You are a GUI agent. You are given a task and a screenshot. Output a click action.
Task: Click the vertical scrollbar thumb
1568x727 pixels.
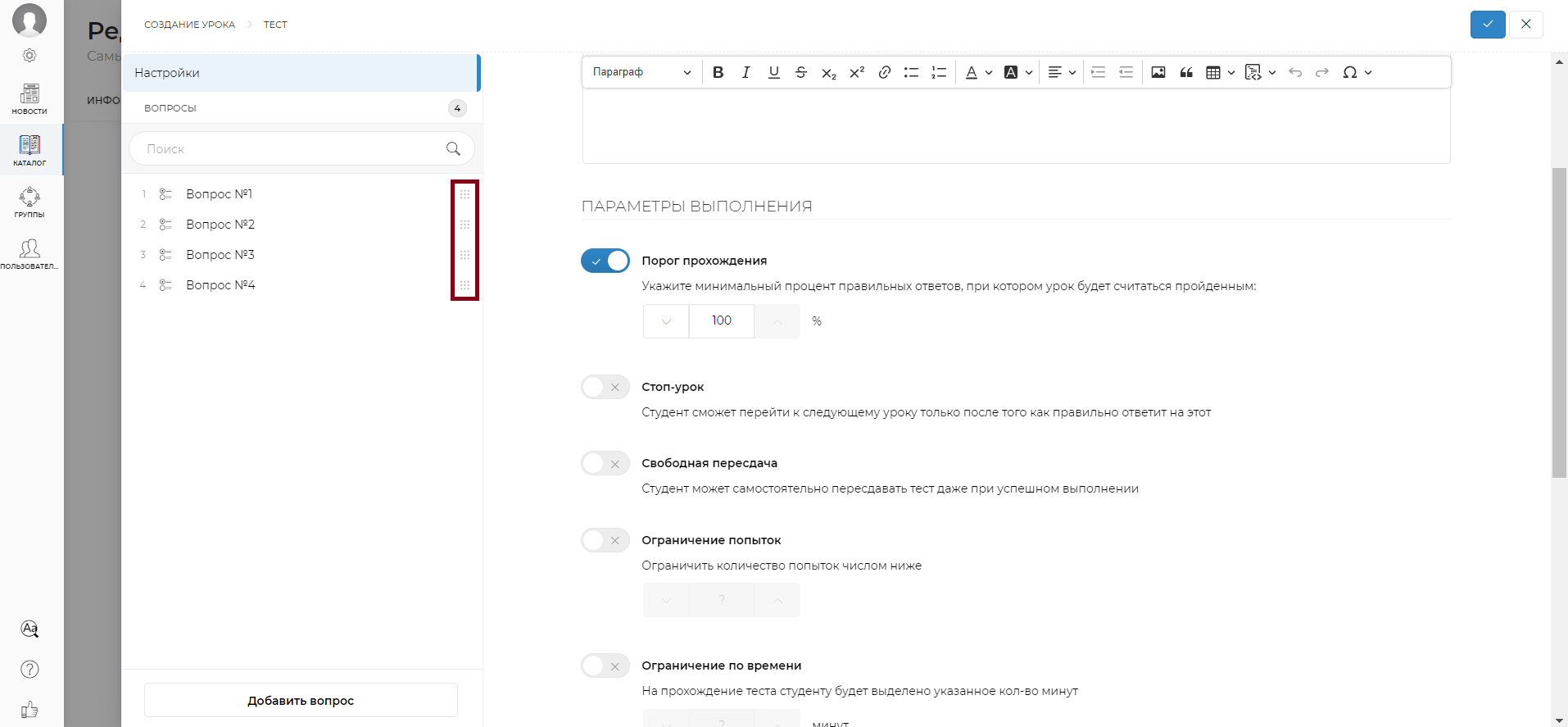pyautogui.click(x=1560, y=322)
